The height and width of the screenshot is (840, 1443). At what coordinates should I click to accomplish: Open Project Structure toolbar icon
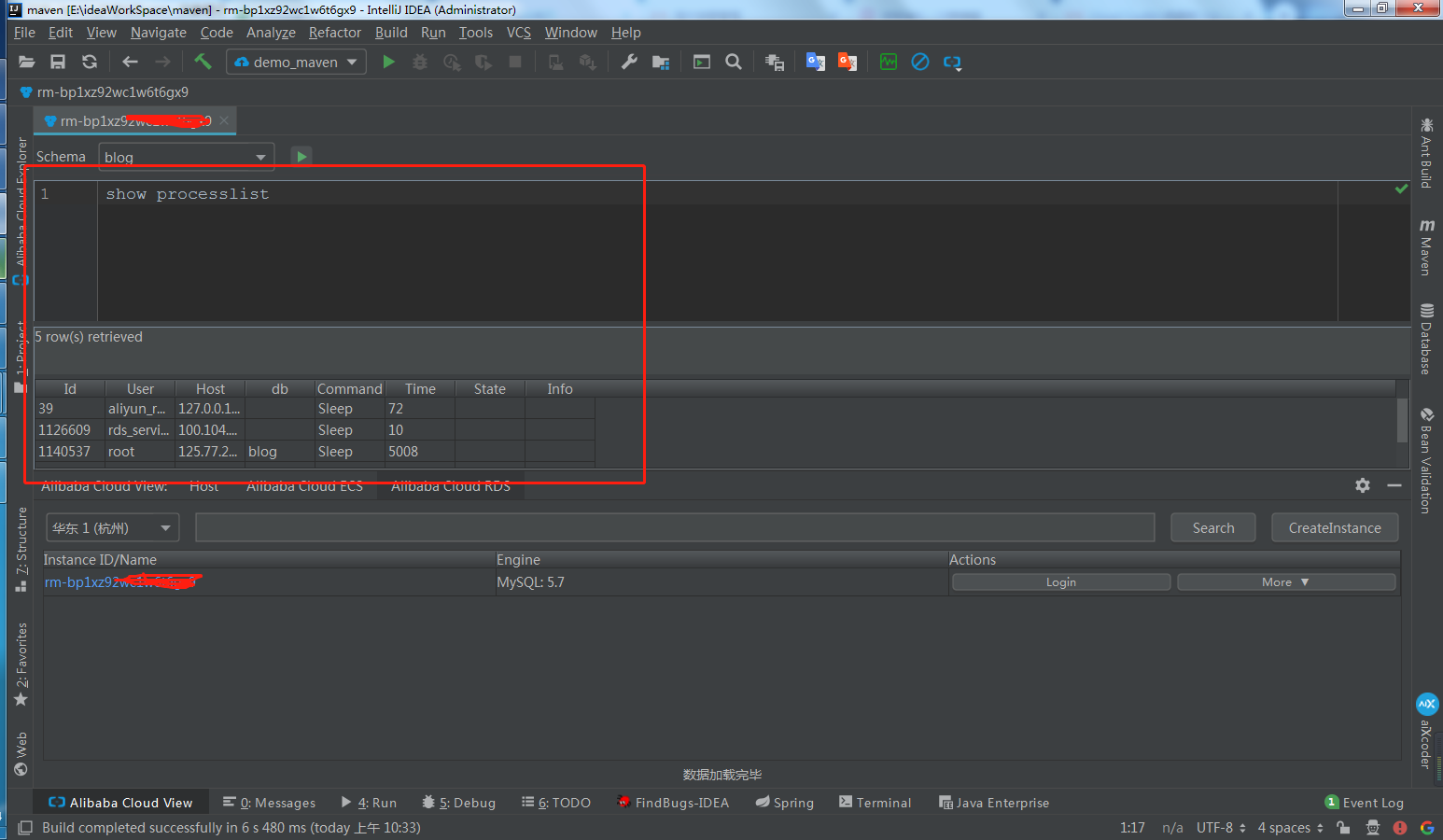(x=661, y=62)
